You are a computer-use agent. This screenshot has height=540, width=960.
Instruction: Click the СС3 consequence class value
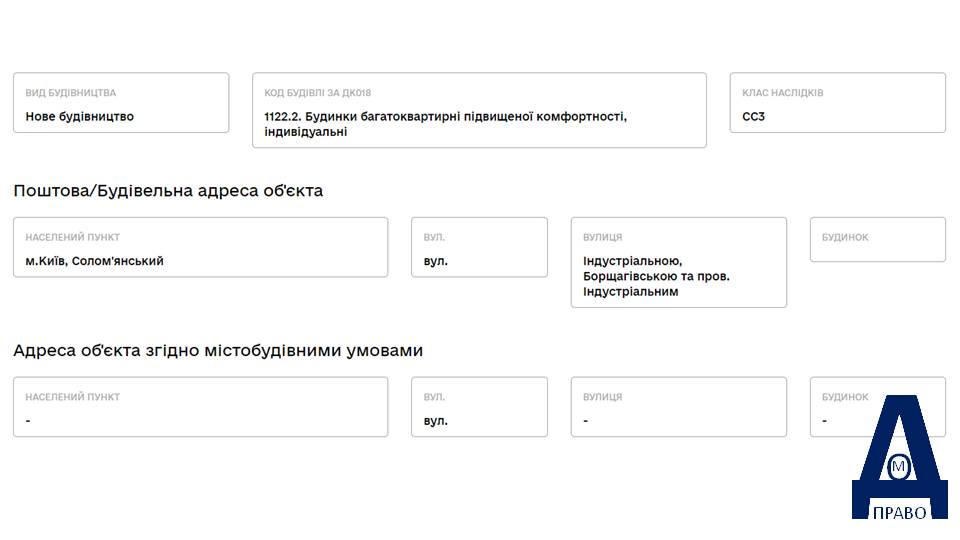click(754, 116)
